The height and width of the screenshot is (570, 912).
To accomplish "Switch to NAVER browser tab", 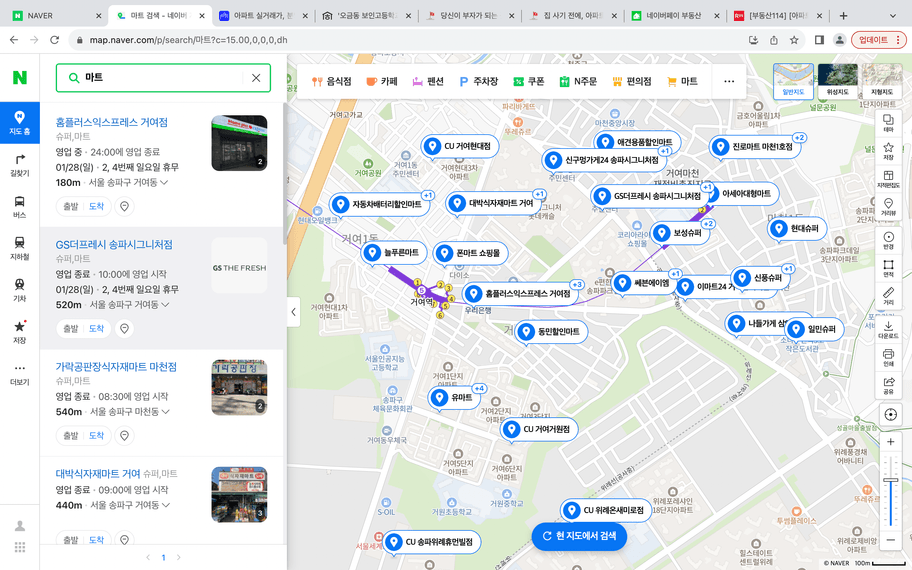I will 56,16.
